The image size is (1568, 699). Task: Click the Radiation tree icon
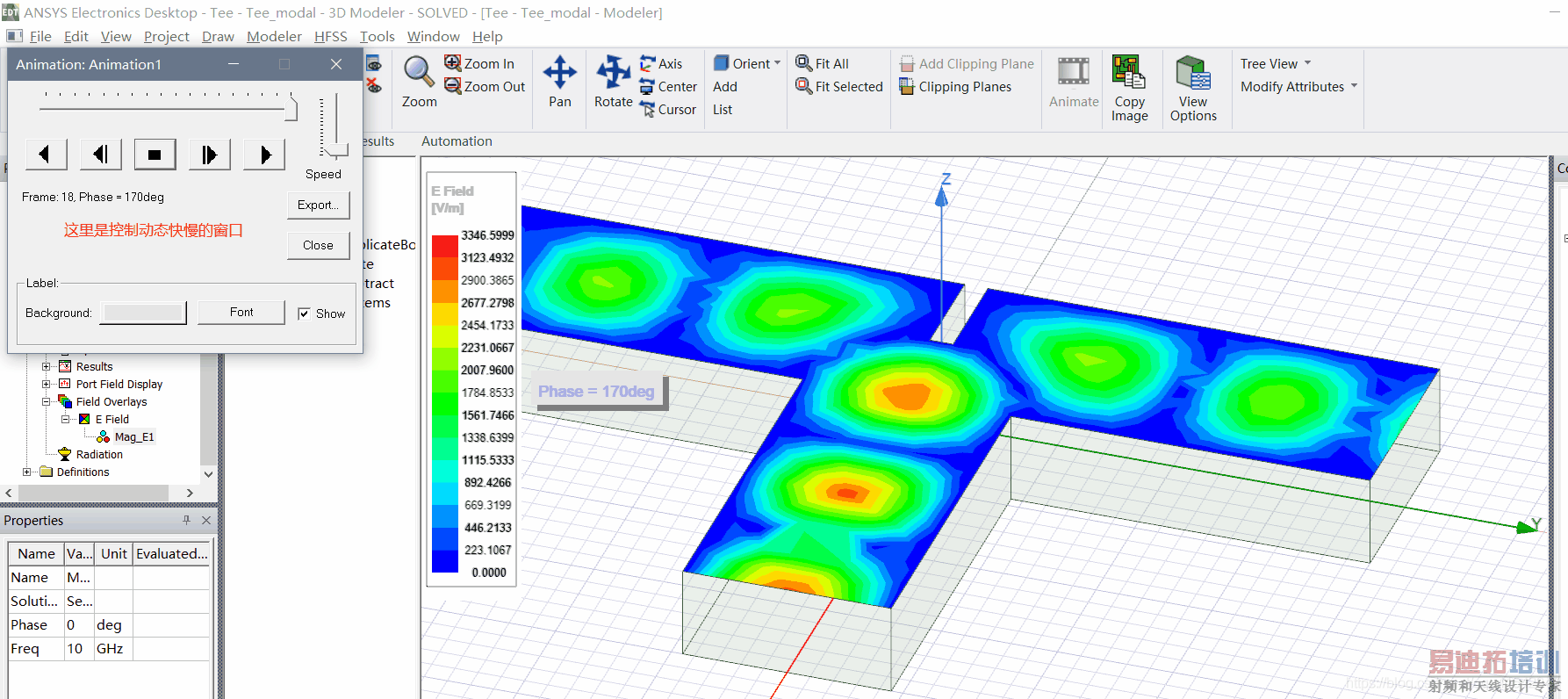point(65,454)
